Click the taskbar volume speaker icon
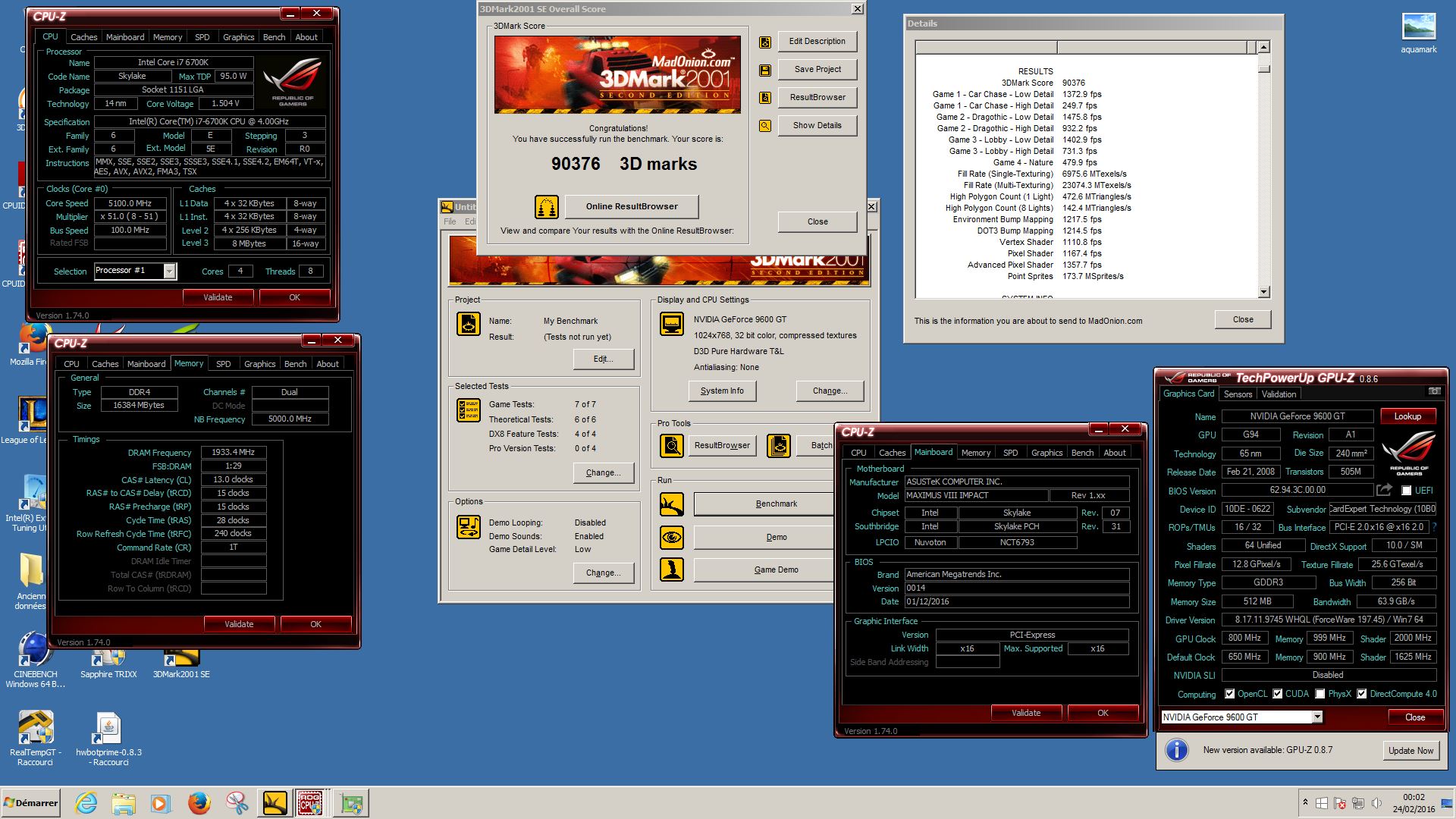1456x819 pixels. (1376, 803)
